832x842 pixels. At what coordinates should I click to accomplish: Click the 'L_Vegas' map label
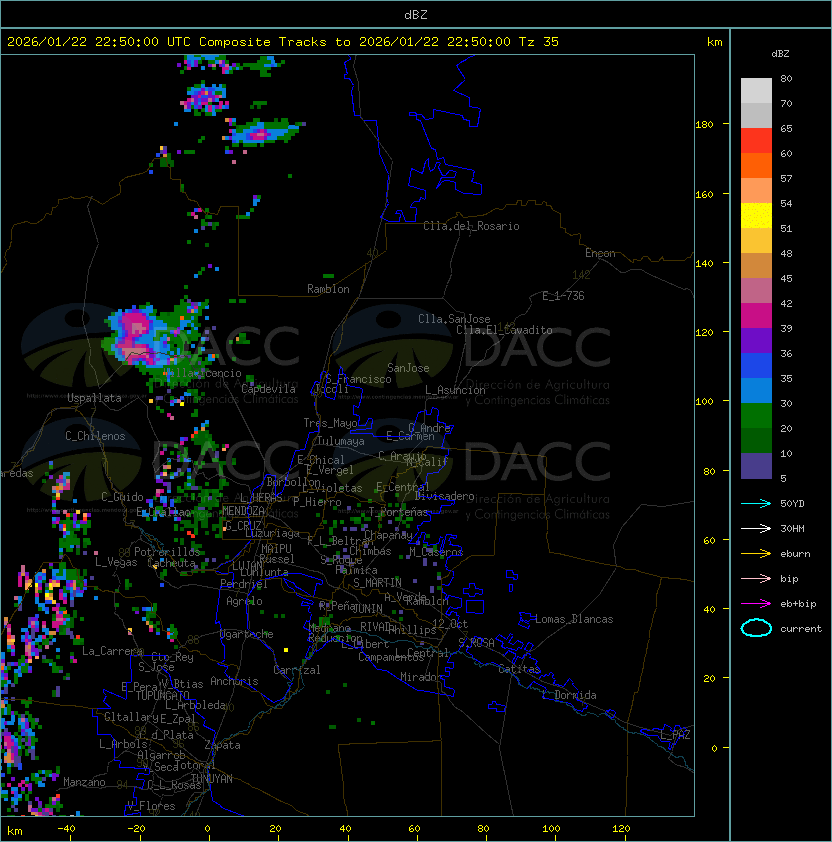click(x=116, y=562)
